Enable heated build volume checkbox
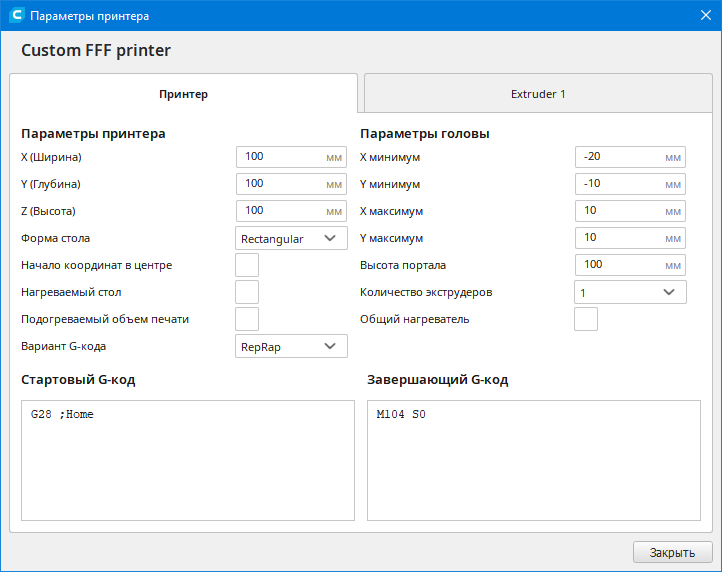 coord(247,319)
